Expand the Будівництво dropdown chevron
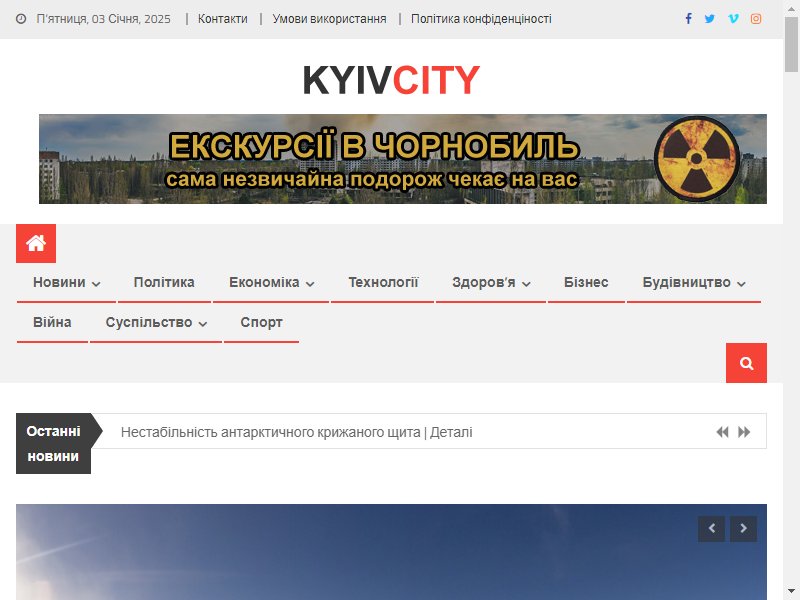 [x=741, y=284]
